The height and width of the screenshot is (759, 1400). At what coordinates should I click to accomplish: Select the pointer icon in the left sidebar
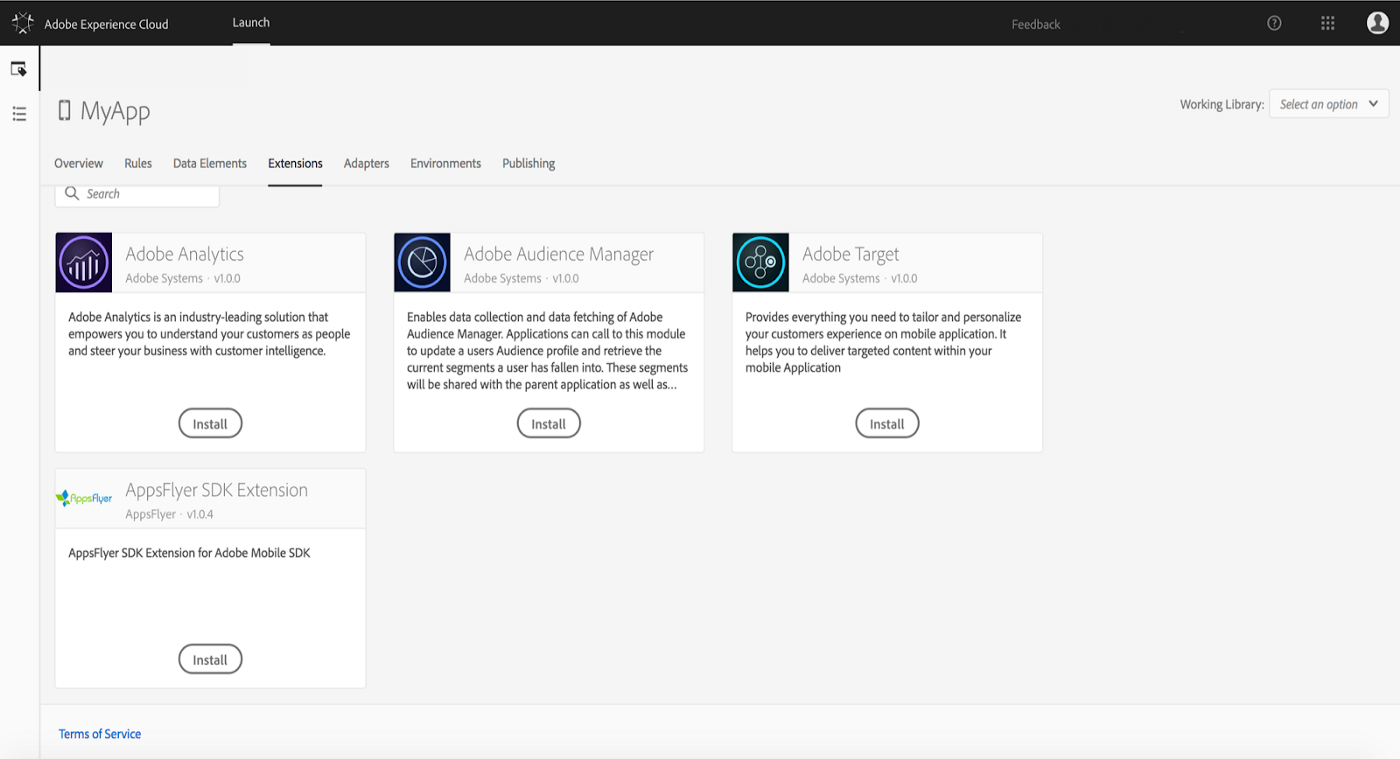pos(18,68)
